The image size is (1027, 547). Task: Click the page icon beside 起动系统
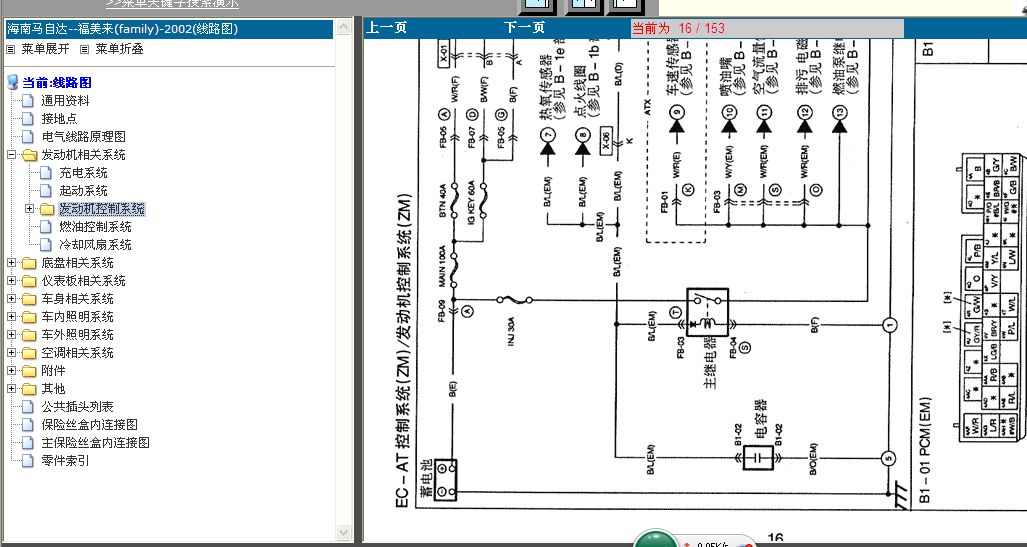coord(46,191)
